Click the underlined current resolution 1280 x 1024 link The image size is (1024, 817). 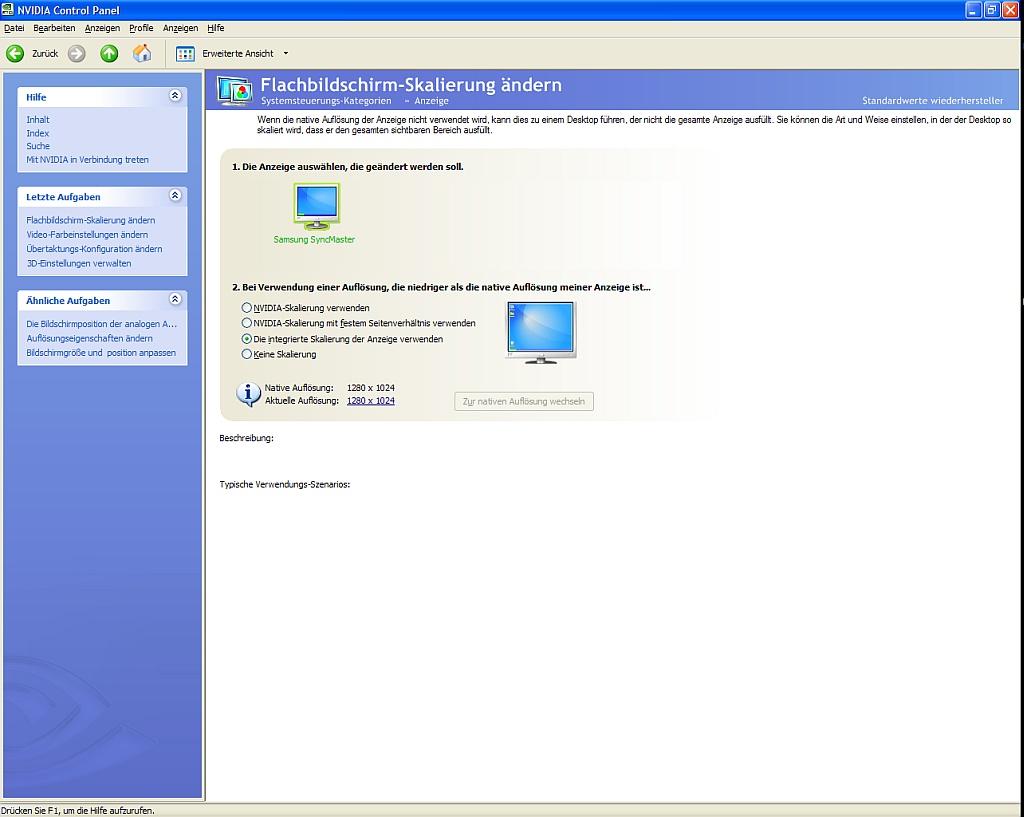click(371, 401)
